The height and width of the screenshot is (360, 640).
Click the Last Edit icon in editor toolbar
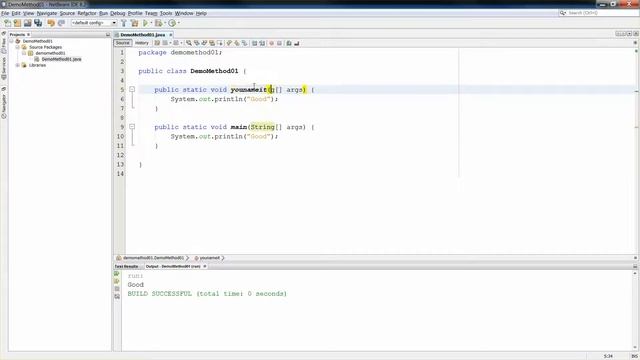click(157, 43)
